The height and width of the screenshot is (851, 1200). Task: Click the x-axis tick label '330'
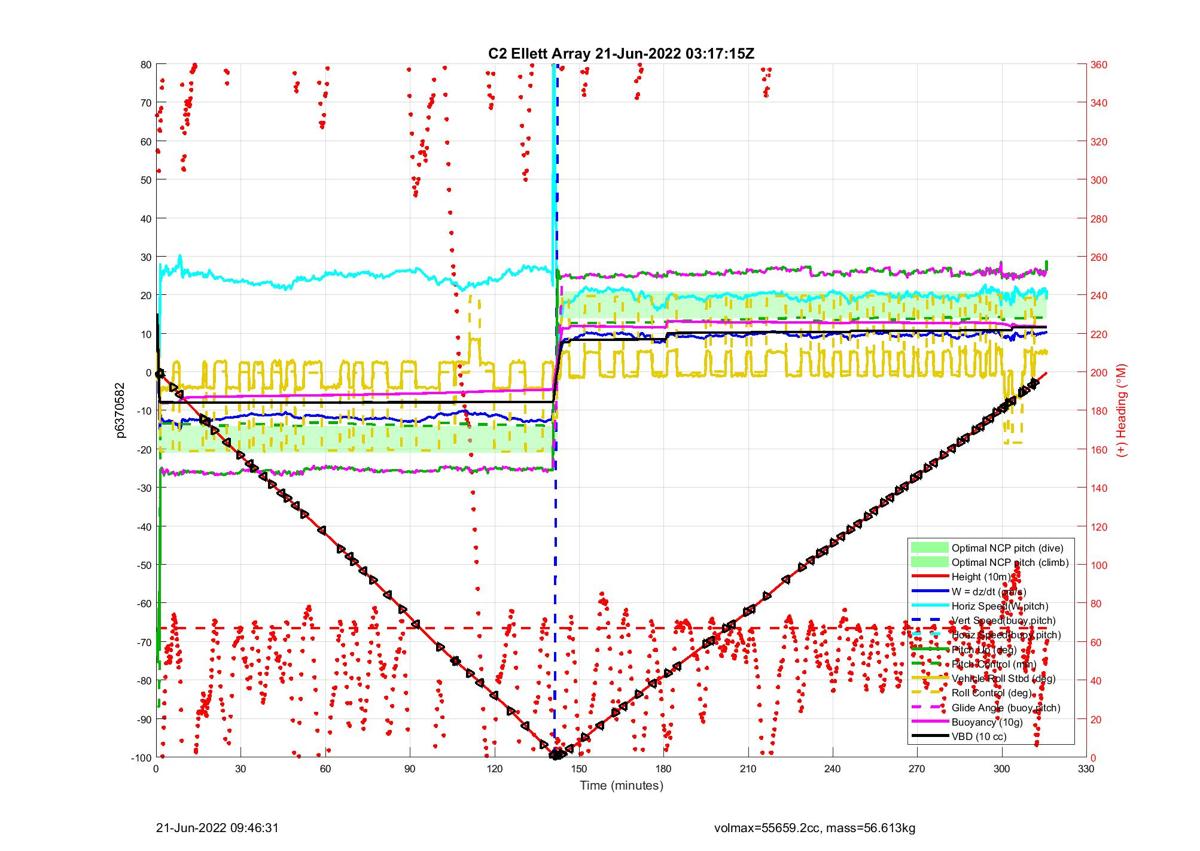pos(1087,770)
